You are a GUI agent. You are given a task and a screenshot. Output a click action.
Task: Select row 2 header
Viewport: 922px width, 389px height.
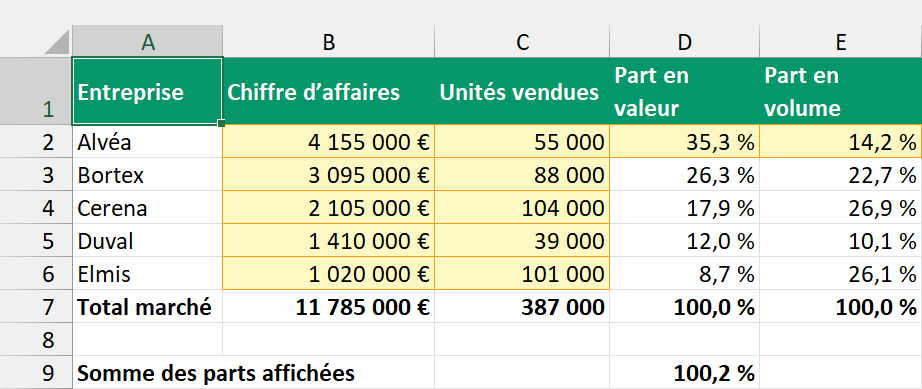[x=36, y=142]
